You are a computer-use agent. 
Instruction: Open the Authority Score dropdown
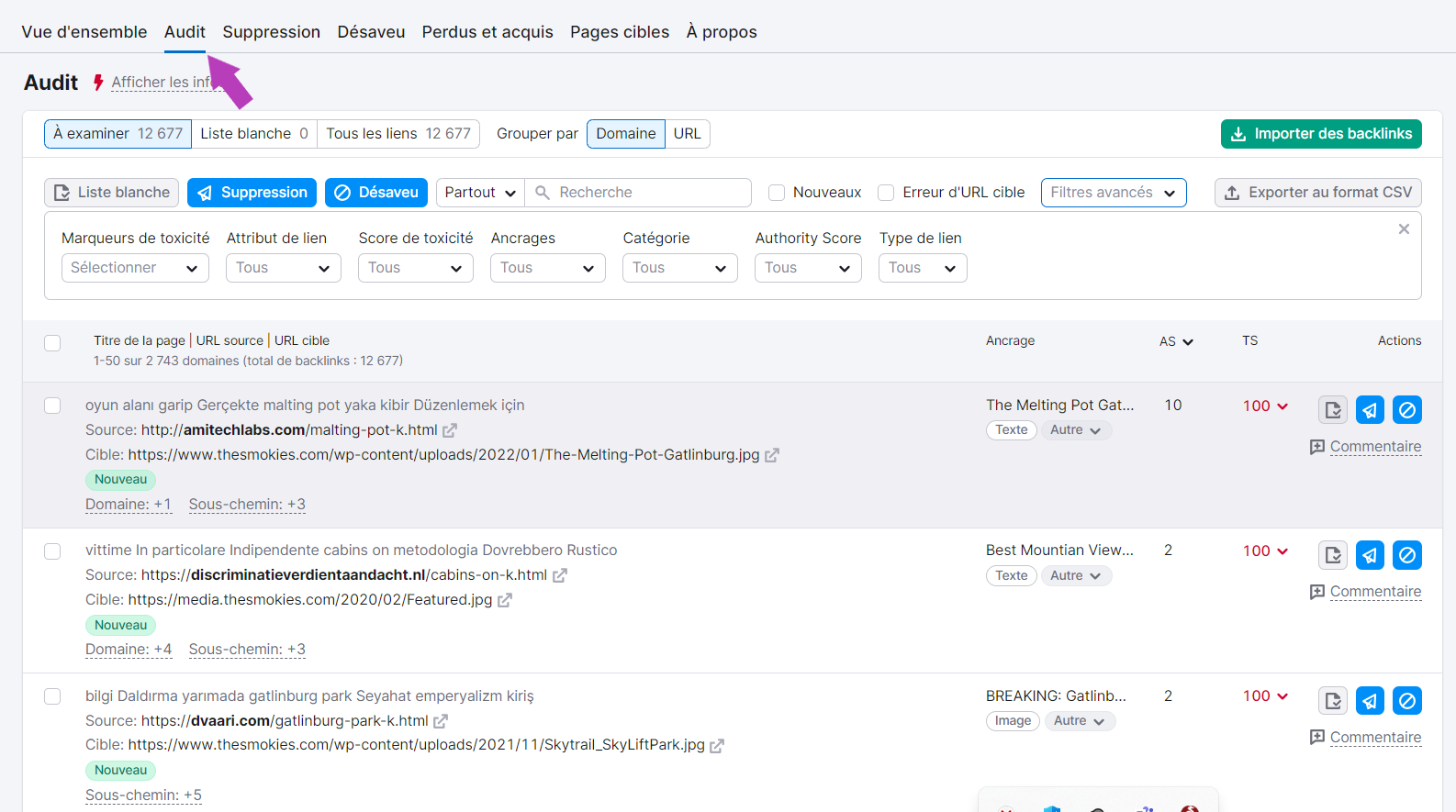(x=808, y=268)
